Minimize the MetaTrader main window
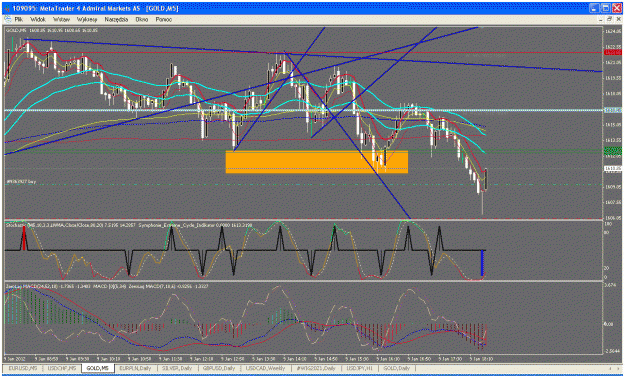This screenshot has height=376, width=625. (595, 8)
